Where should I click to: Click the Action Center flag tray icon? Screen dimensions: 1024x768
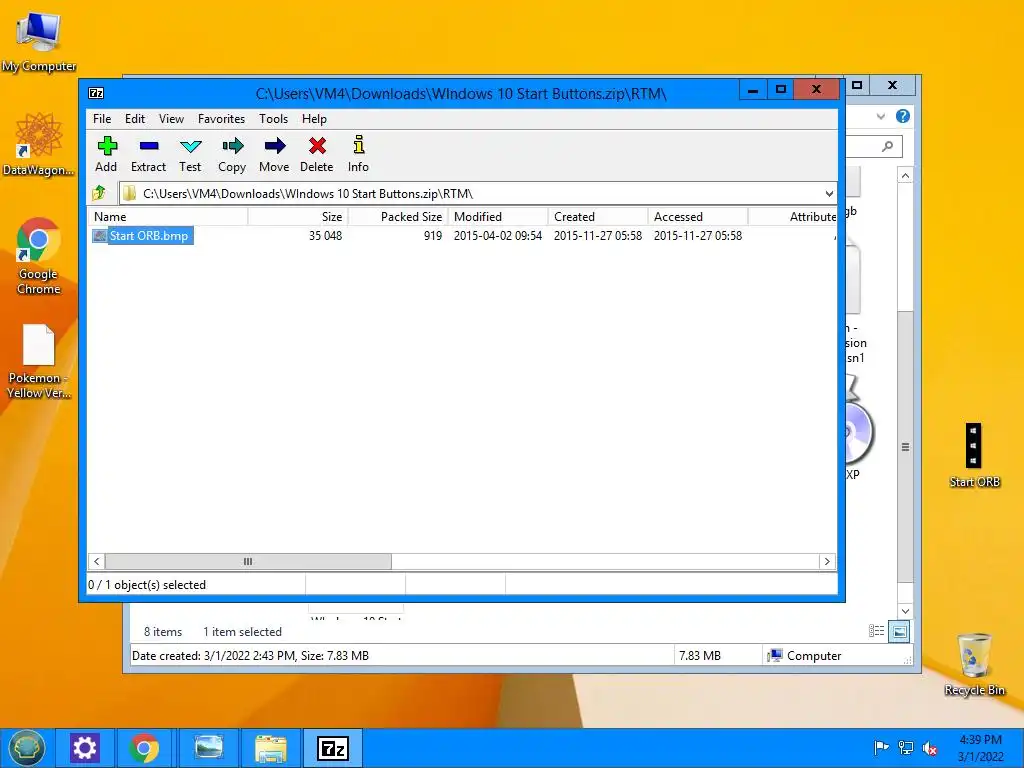pyautogui.click(x=881, y=748)
